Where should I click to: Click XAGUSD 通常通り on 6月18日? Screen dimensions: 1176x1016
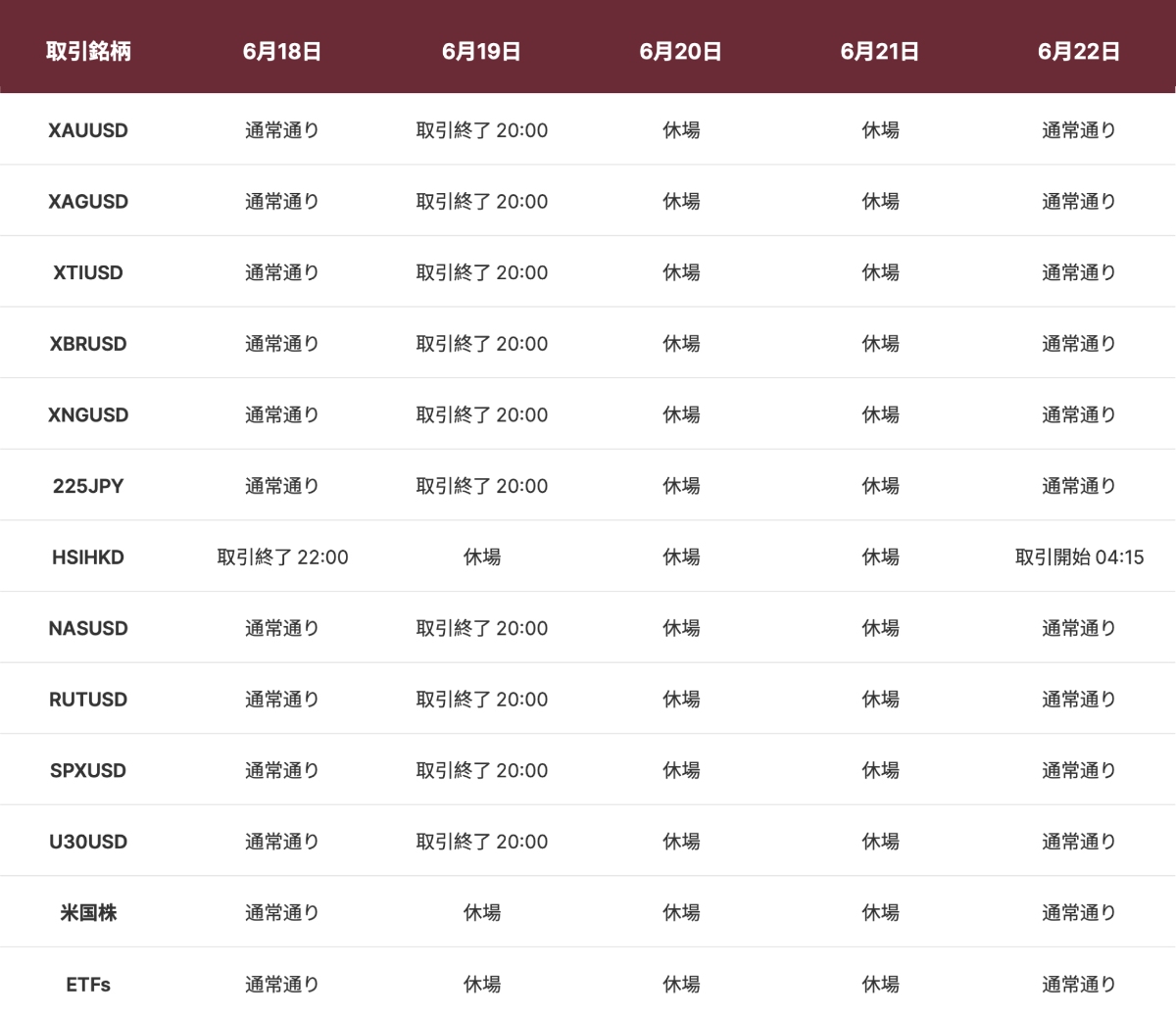tap(282, 202)
